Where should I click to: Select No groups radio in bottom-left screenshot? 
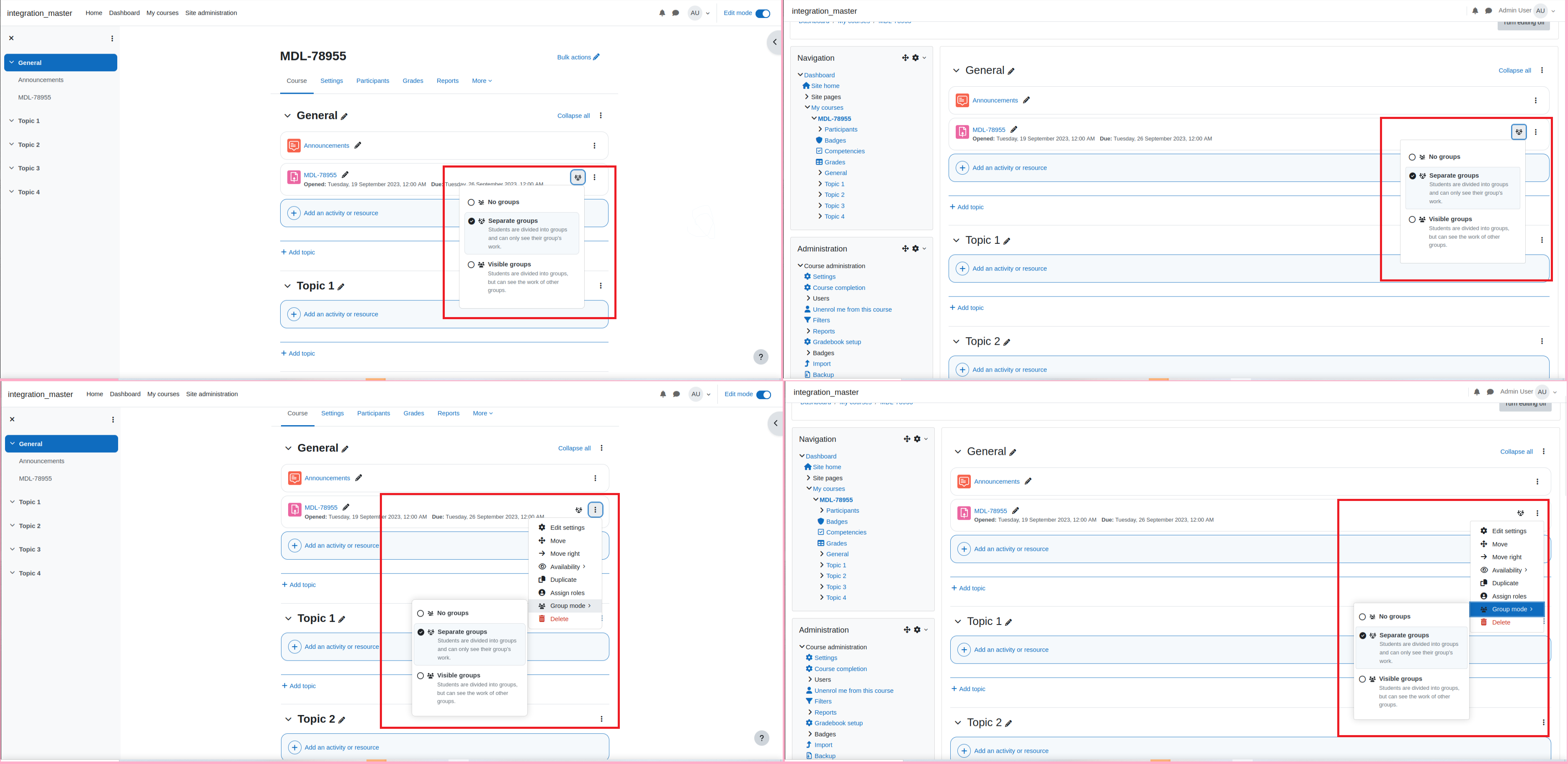coord(420,614)
